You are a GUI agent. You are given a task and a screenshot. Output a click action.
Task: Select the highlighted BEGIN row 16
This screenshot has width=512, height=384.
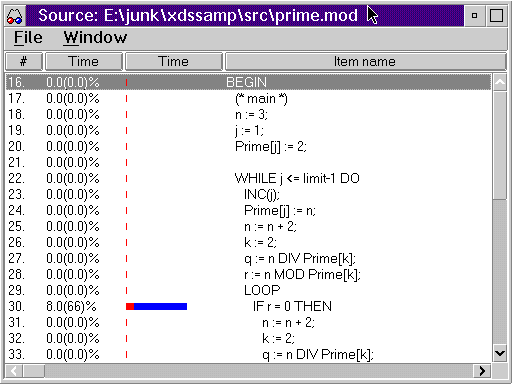point(248,82)
